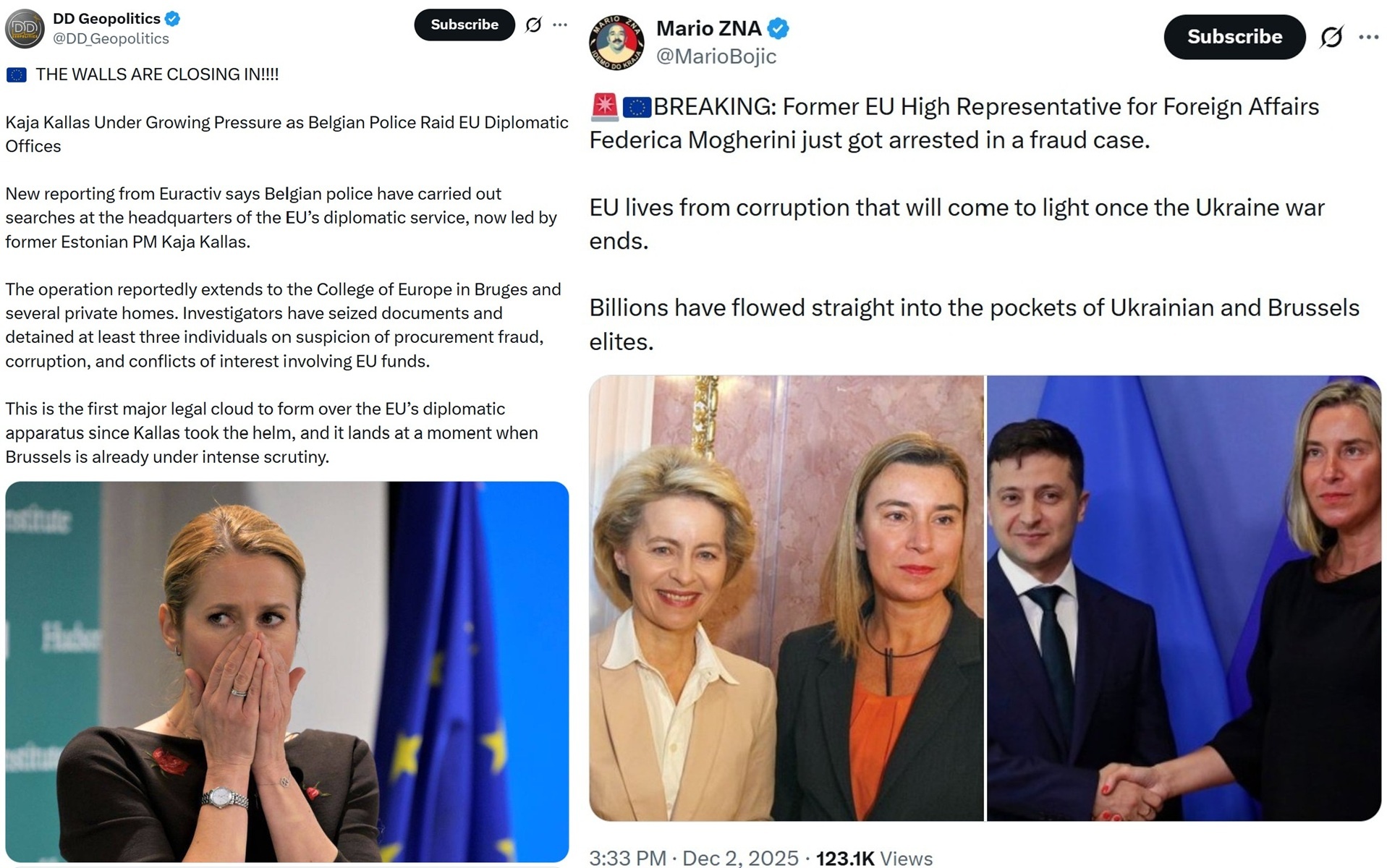Open the photo of two women posing
Screen dimensions: 1387x868
click(786, 597)
